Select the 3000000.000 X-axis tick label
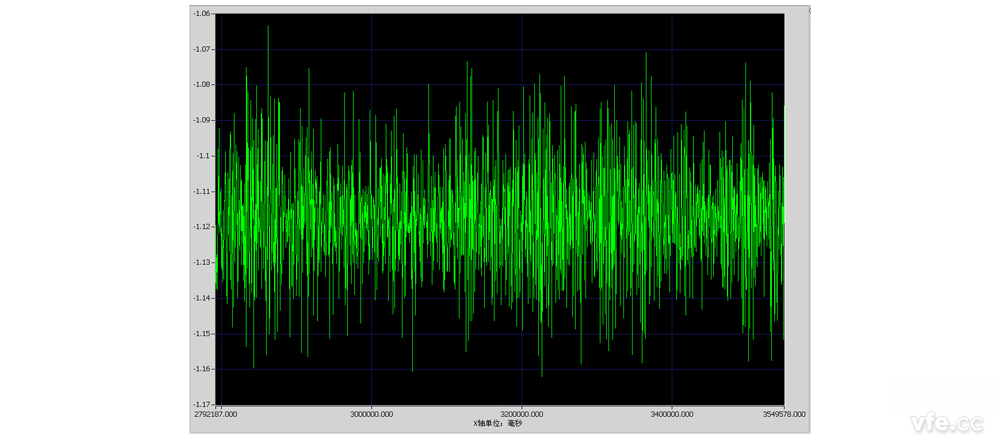 pyautogui.click(x=371, y=414)
